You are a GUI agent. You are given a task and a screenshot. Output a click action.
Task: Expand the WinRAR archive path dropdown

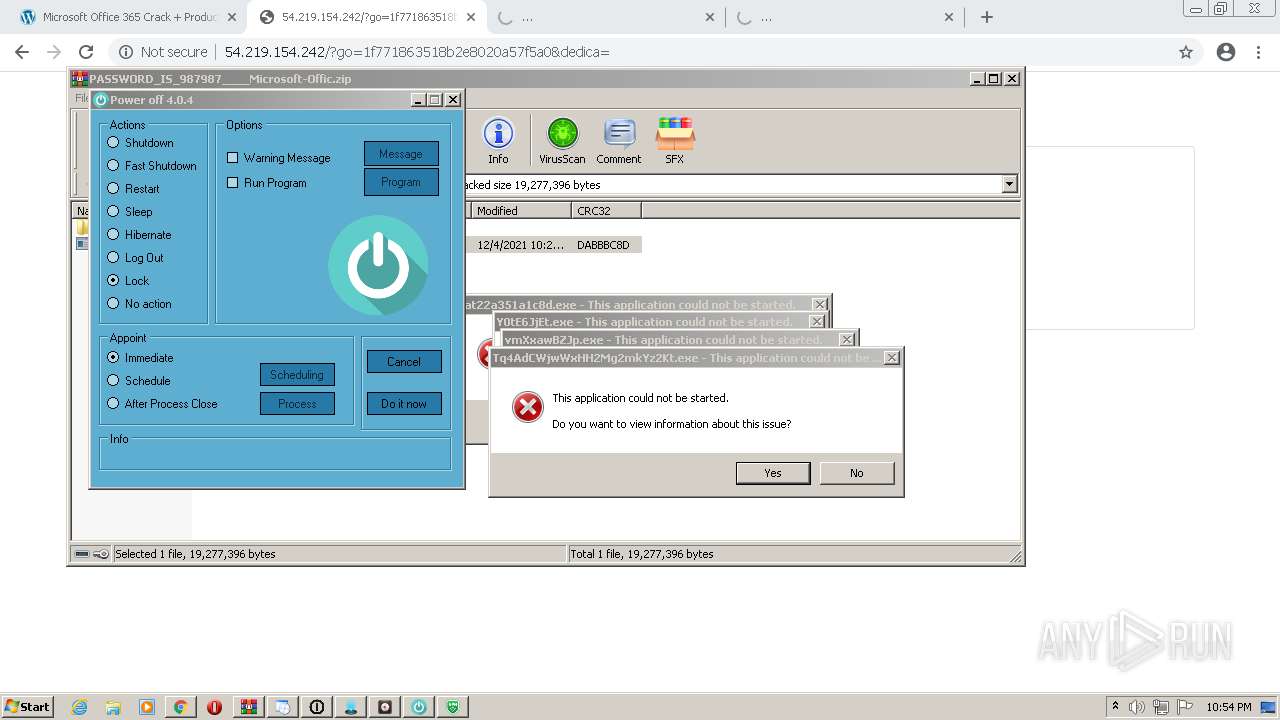pos(1009,184)
